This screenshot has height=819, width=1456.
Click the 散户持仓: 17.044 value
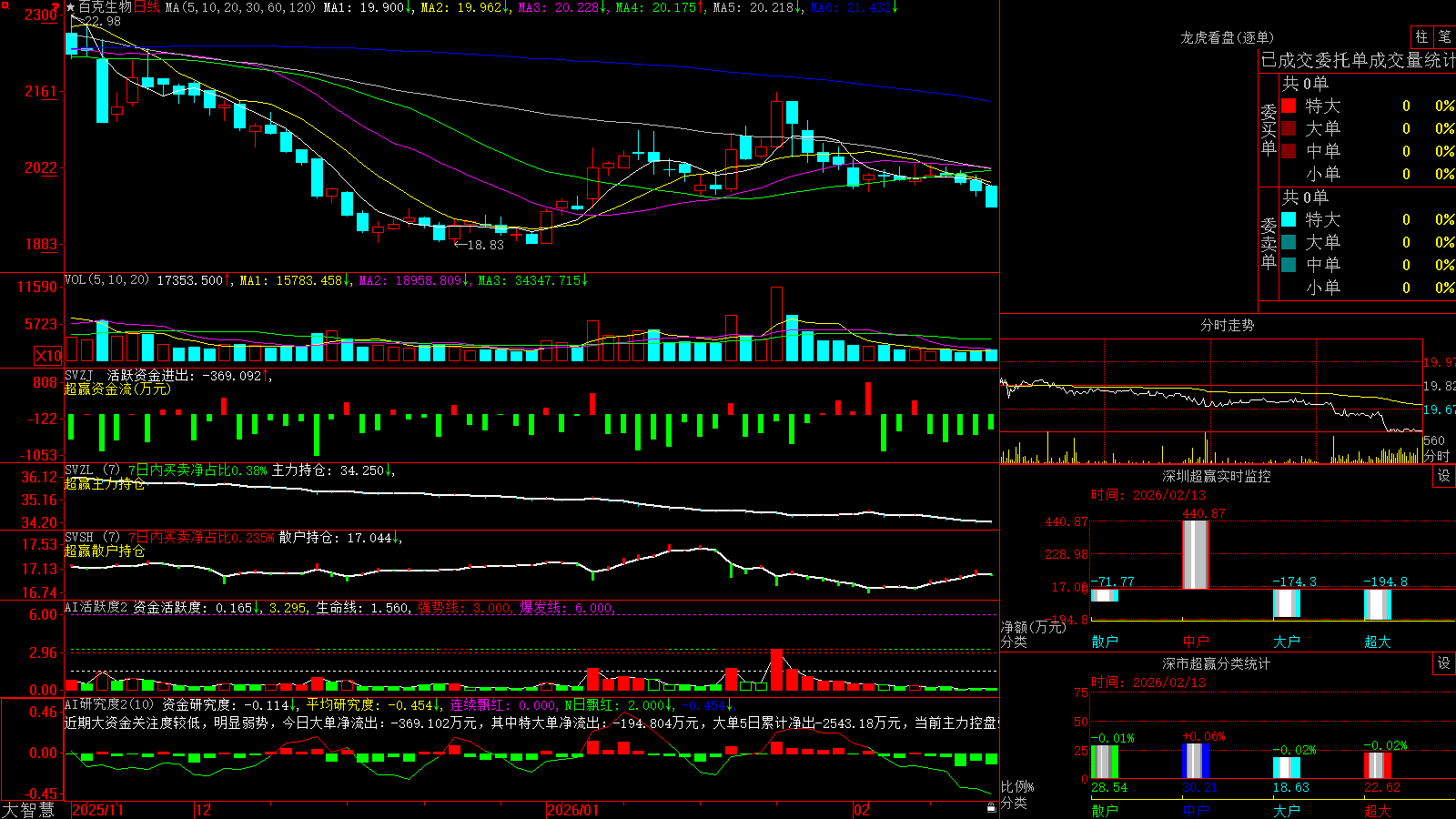pos(339,538)
